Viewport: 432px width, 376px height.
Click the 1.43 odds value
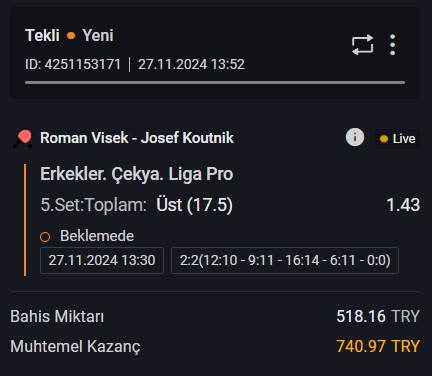pos(403,205)
